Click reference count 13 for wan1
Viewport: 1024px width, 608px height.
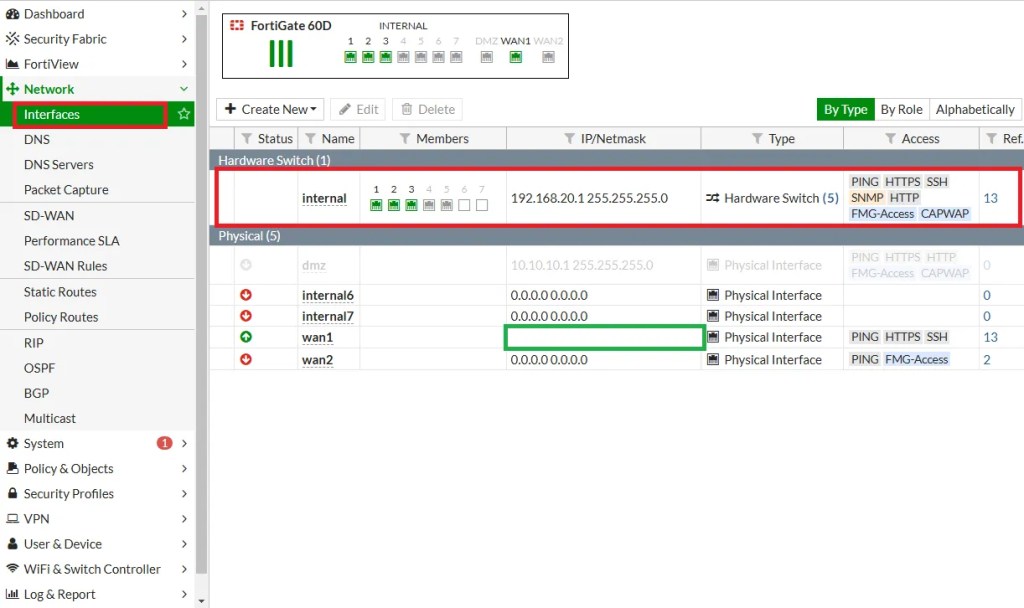pyautogui.click(x=990, y=337)
